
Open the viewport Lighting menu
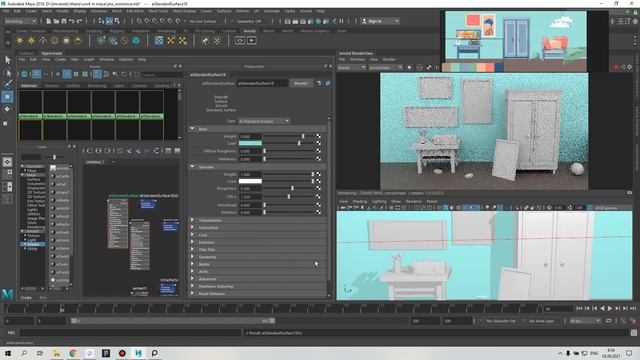point(379,201)
